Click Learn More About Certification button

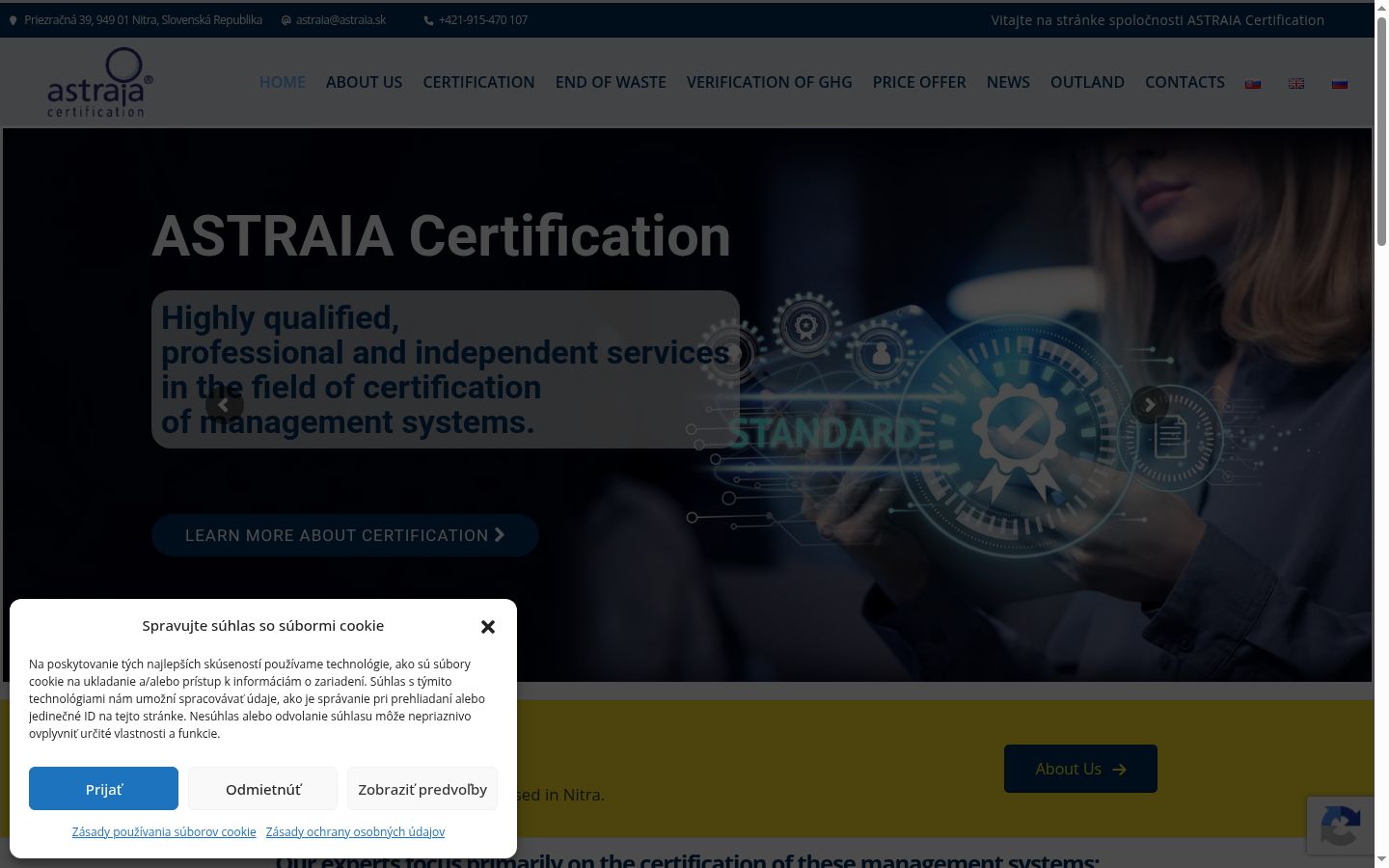tap(345, 535)
